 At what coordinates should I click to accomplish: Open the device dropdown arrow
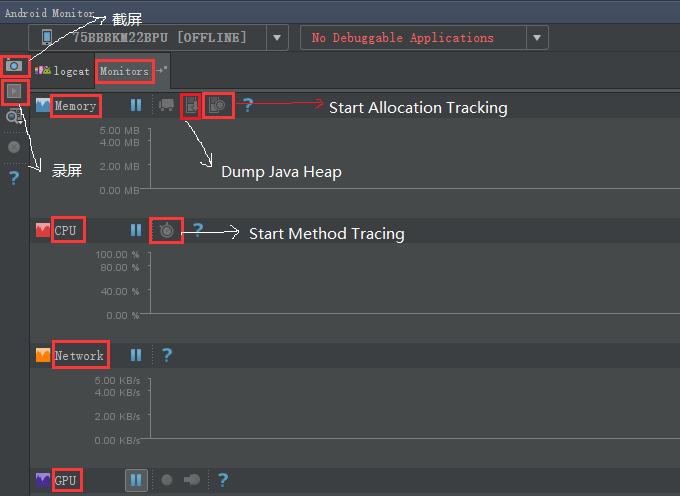(x=277, y=38)
